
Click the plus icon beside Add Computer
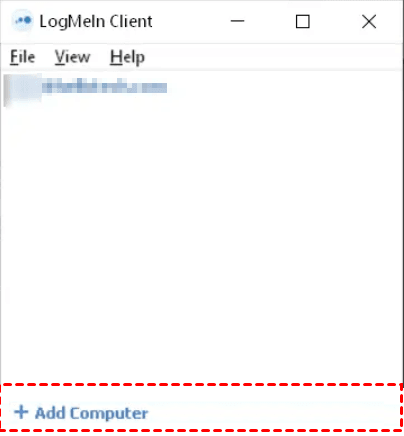coord(21,412)
